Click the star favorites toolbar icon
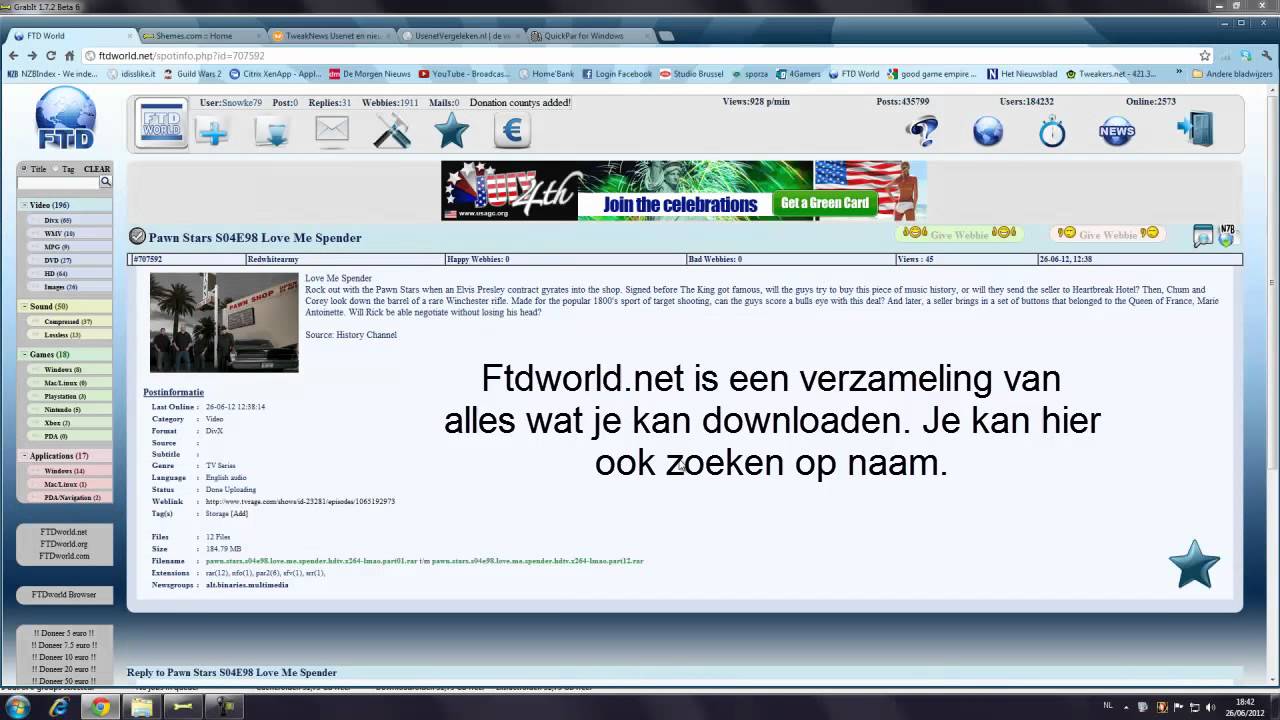The height and width of the screenshot is (720, 1280). [451, 131]
